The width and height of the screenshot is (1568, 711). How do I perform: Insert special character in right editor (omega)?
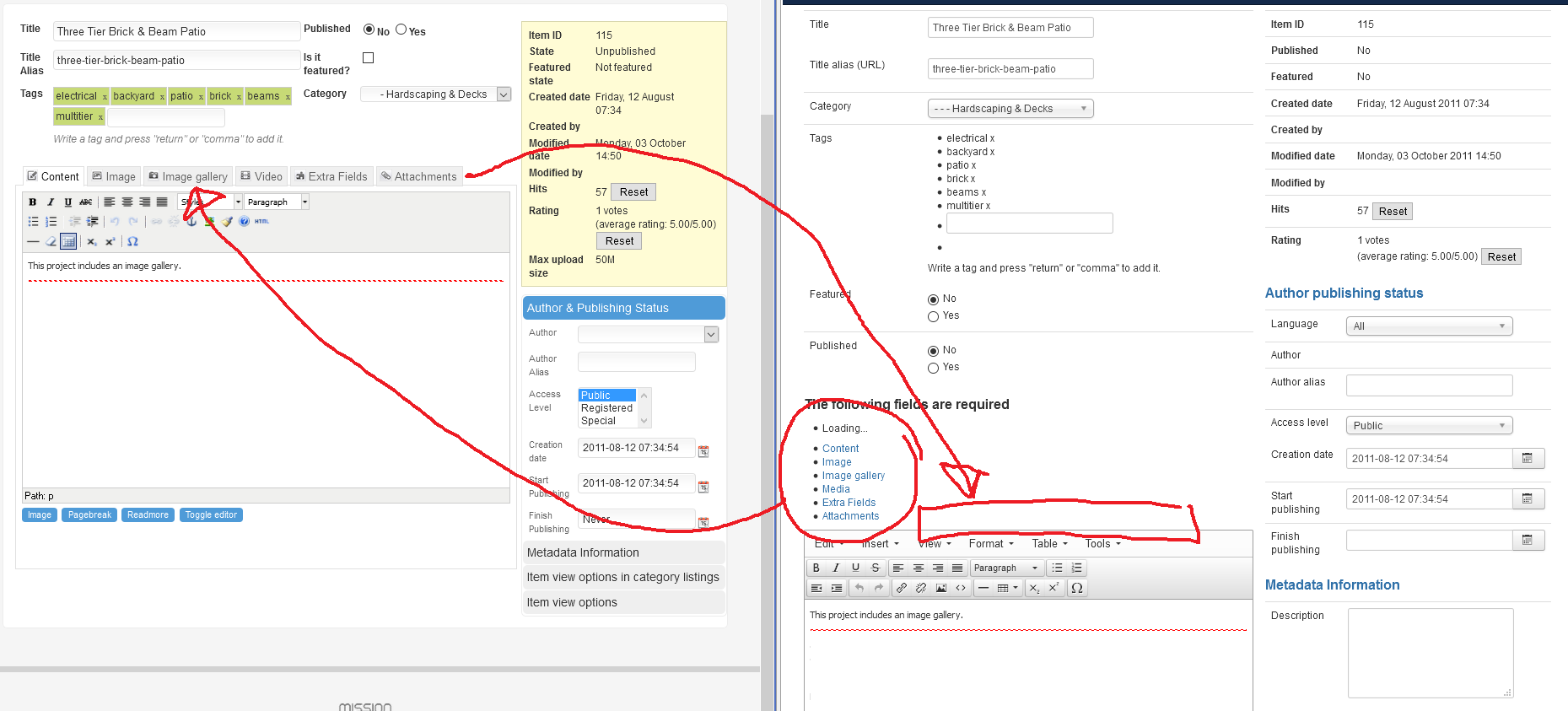(1077, 589)
